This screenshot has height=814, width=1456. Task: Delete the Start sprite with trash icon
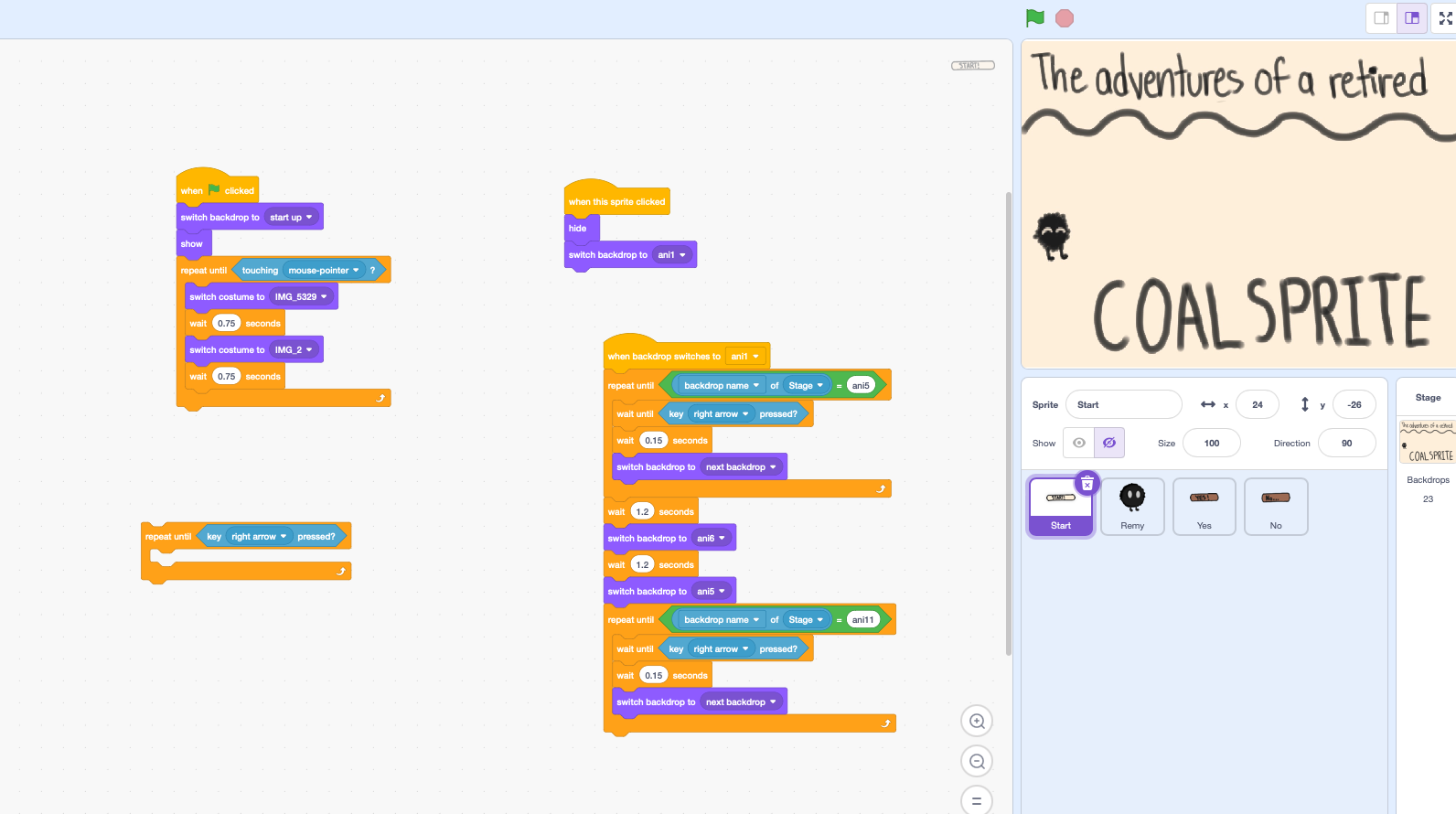1087,483
